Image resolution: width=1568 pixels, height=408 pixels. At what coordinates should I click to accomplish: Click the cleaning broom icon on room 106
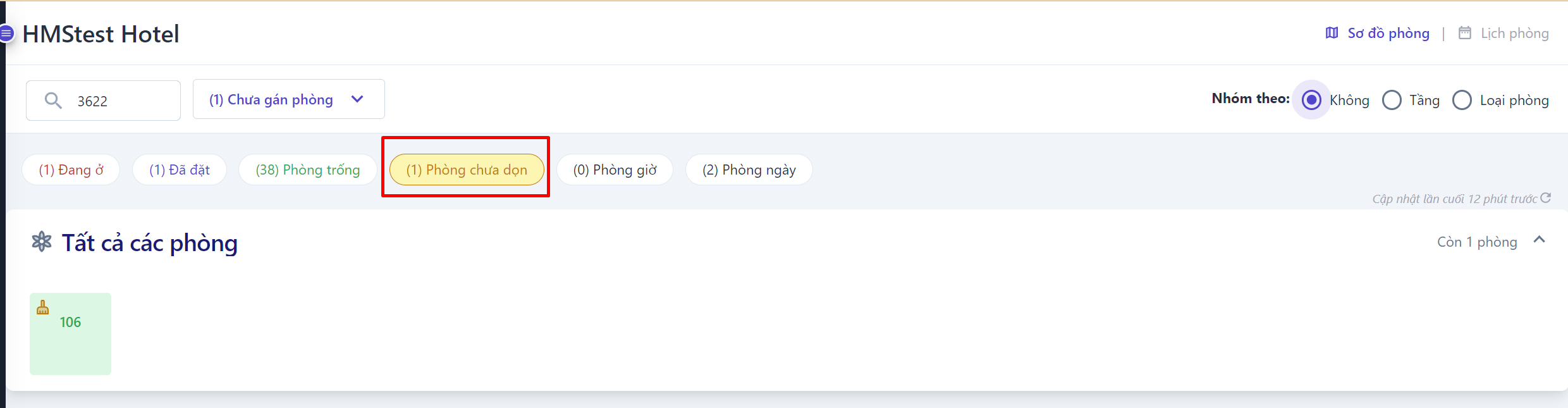(43, 308)
